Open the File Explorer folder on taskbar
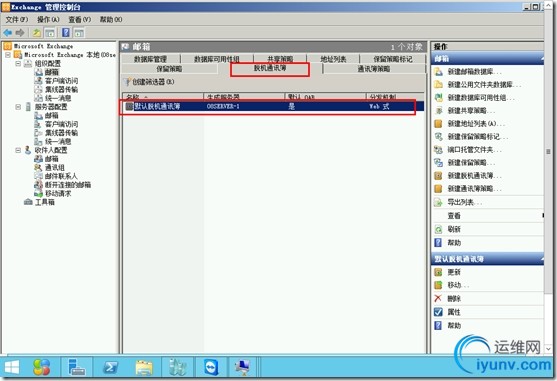Screen dimensions: 557x381 click(x=144, y=367)
